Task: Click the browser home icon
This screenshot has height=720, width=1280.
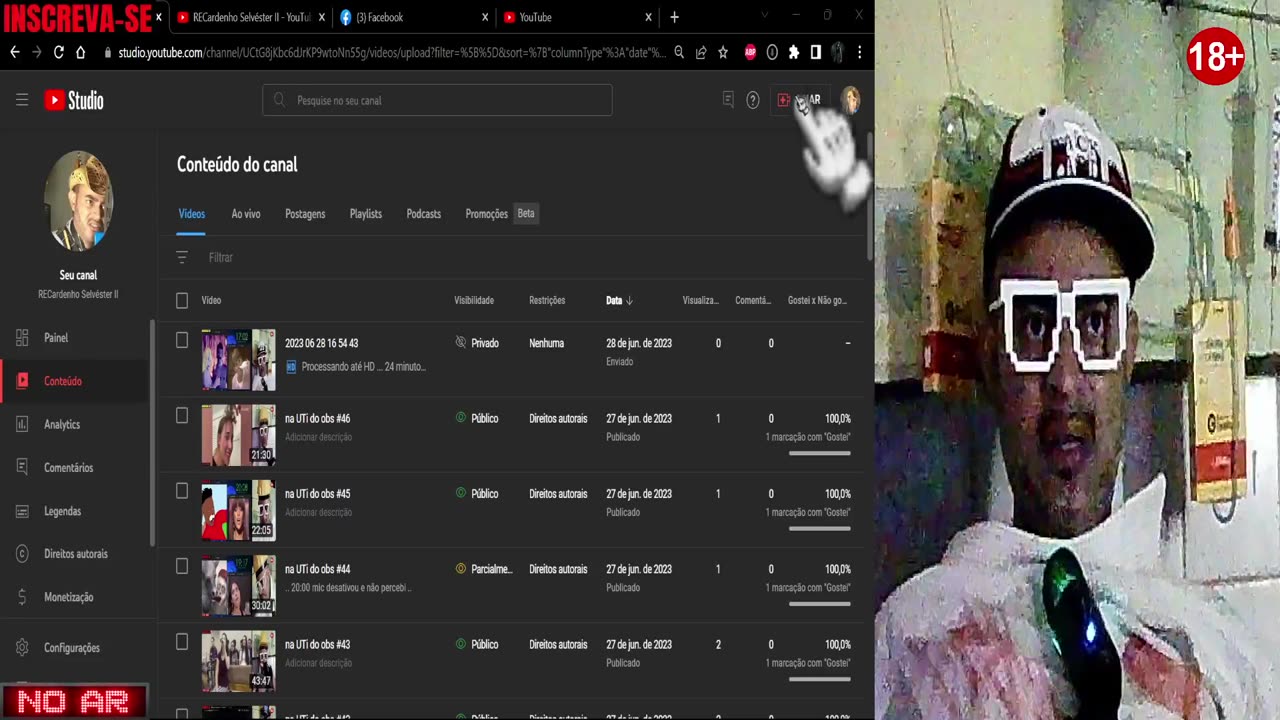Action: (x=81, y=52)
